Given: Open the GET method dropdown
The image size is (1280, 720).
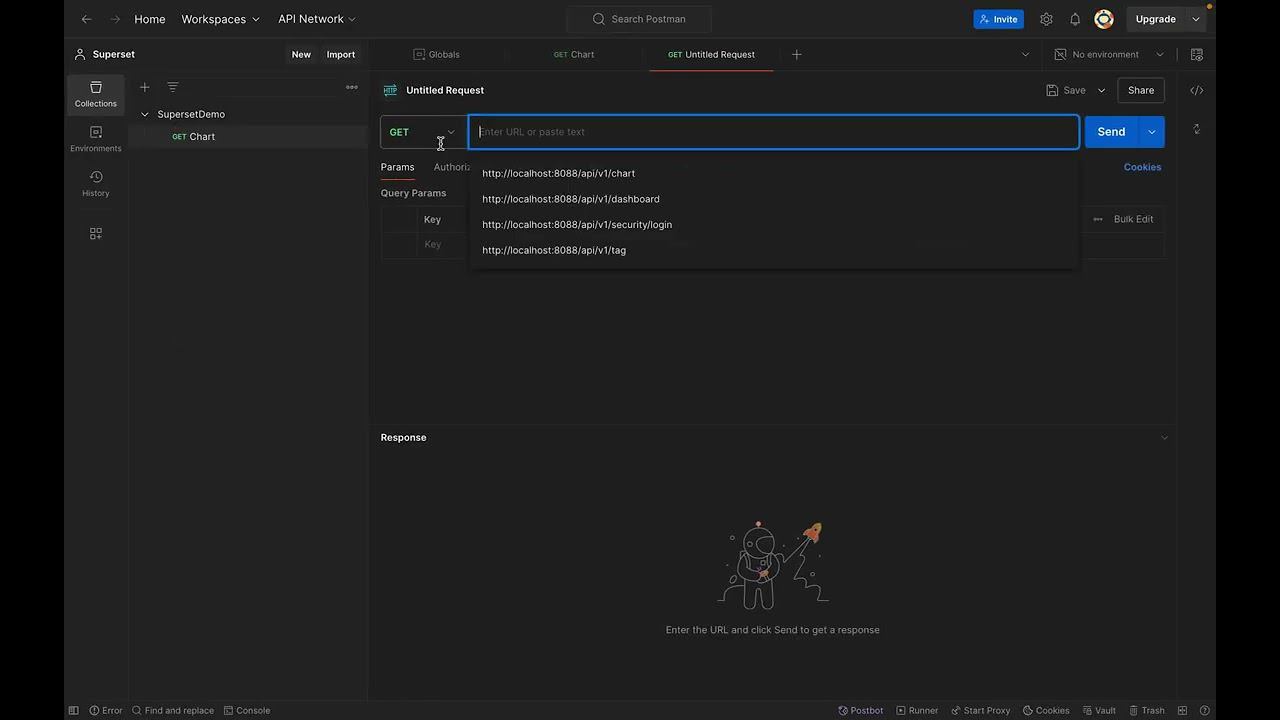Looking at the screenshot, I should (x=422, y=132).
